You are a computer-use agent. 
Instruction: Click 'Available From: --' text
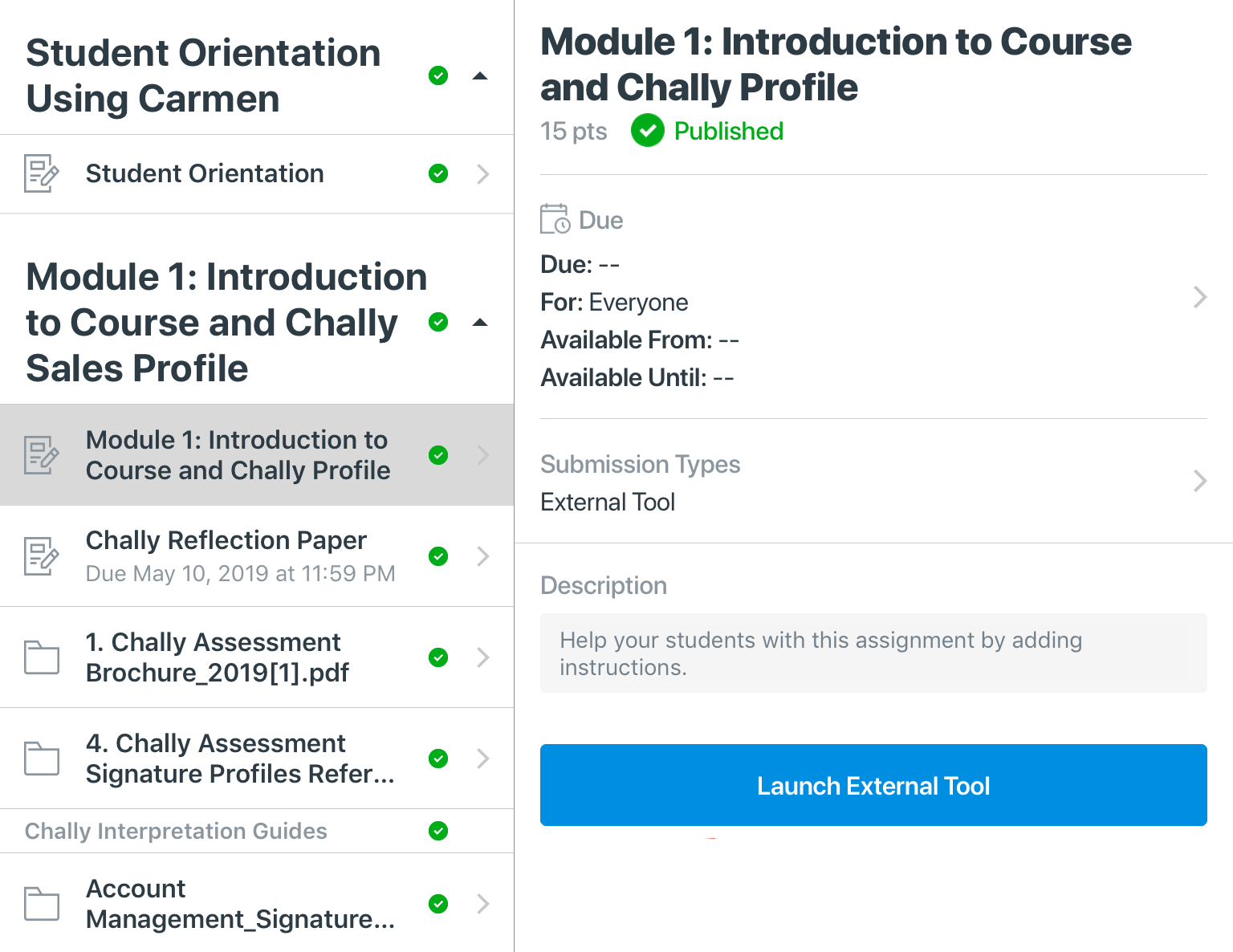point(640,340)
